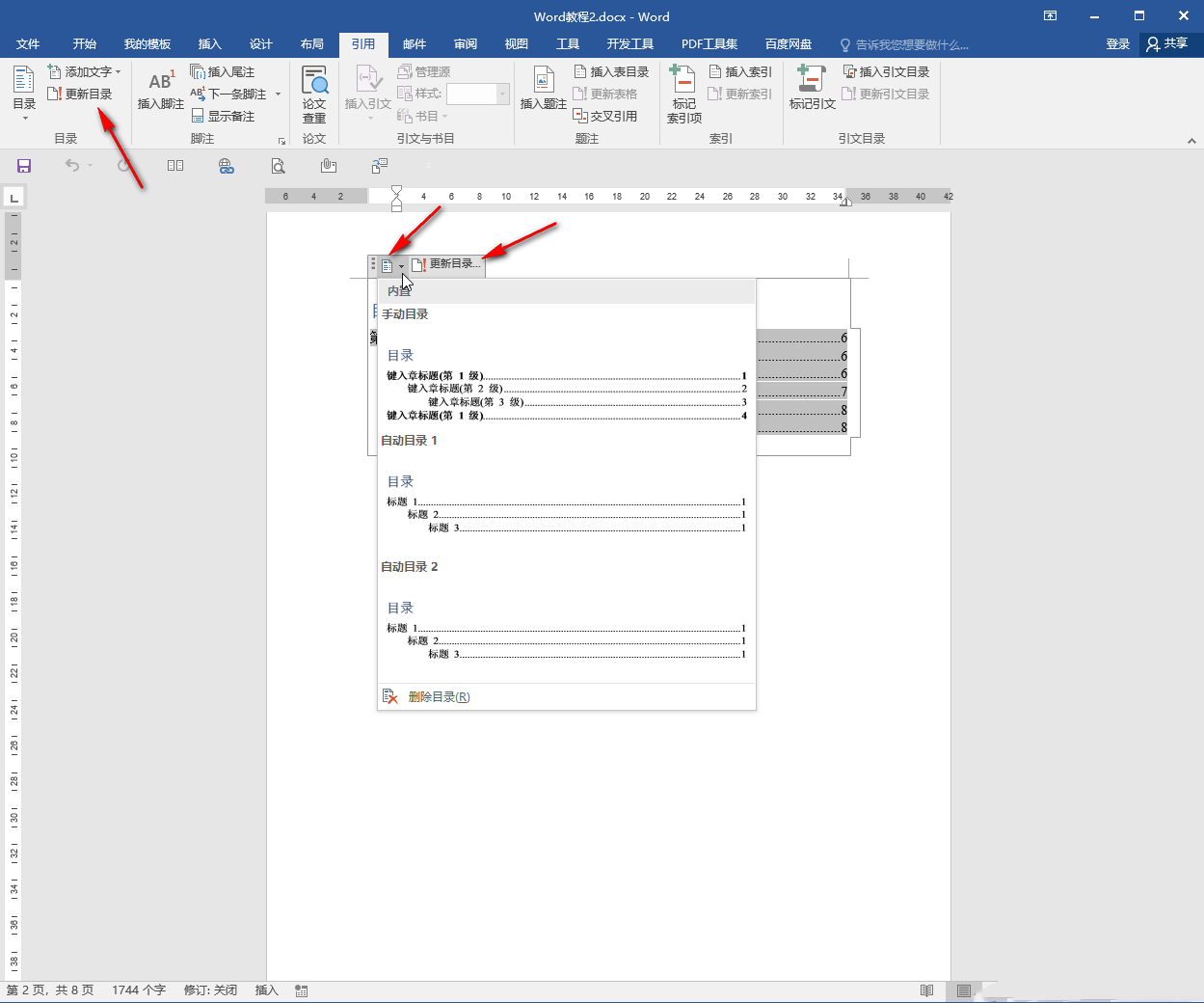
Task: Click 插入题注 button
Action: pyautogui.click(x=543, y=91)
